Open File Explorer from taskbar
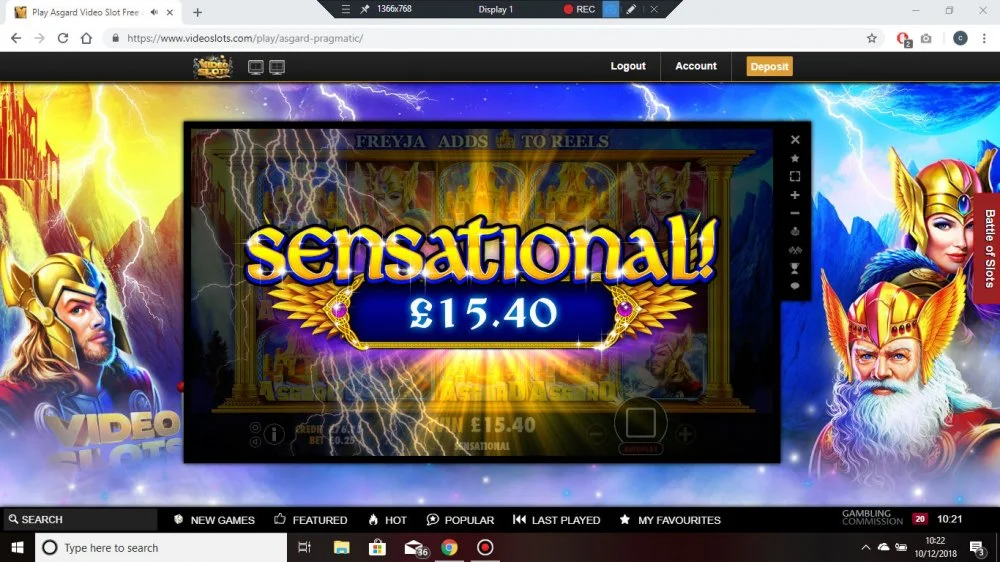 [x=341, y=547]
